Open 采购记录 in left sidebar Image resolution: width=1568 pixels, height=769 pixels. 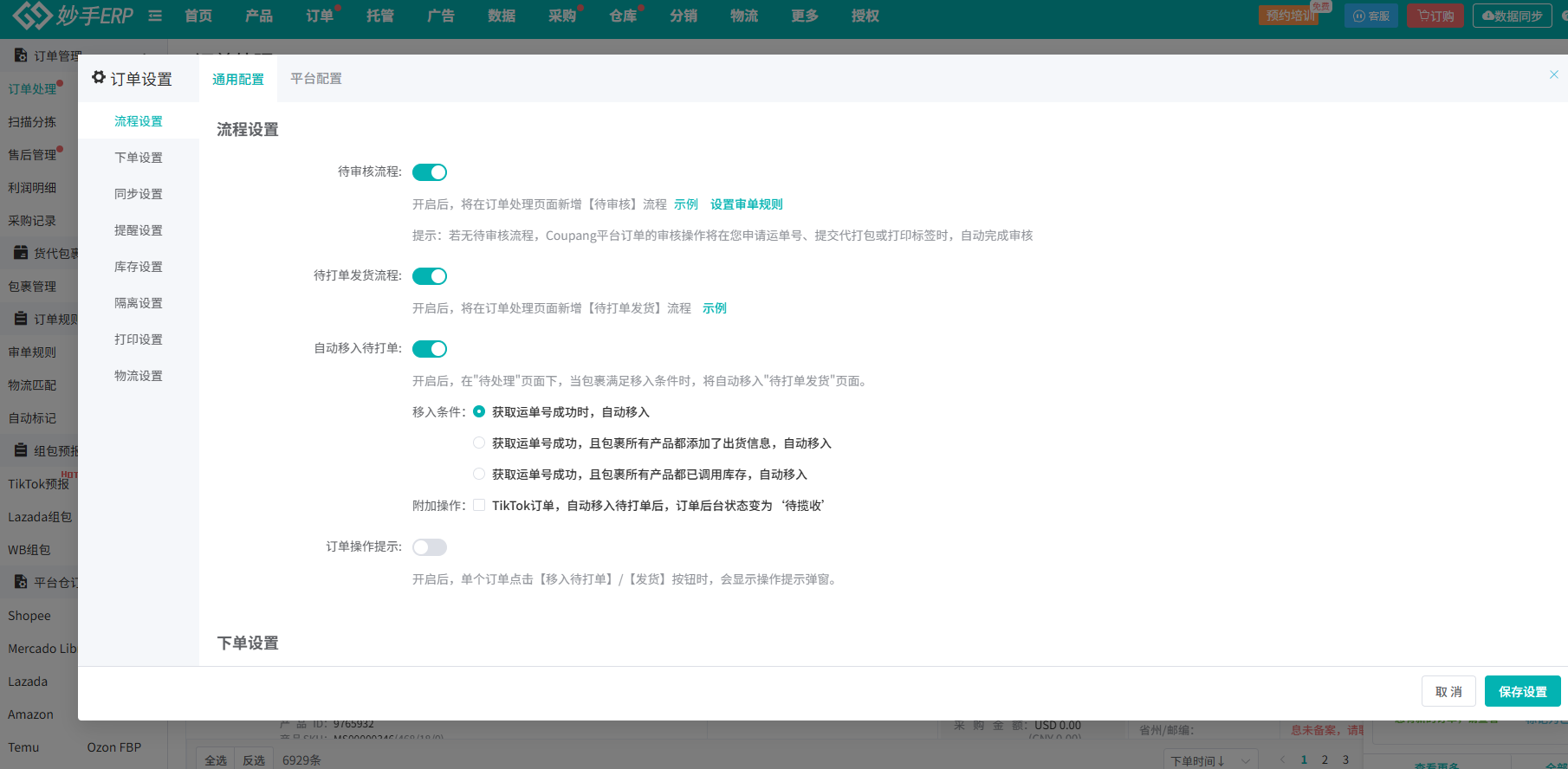coord(32,221)
